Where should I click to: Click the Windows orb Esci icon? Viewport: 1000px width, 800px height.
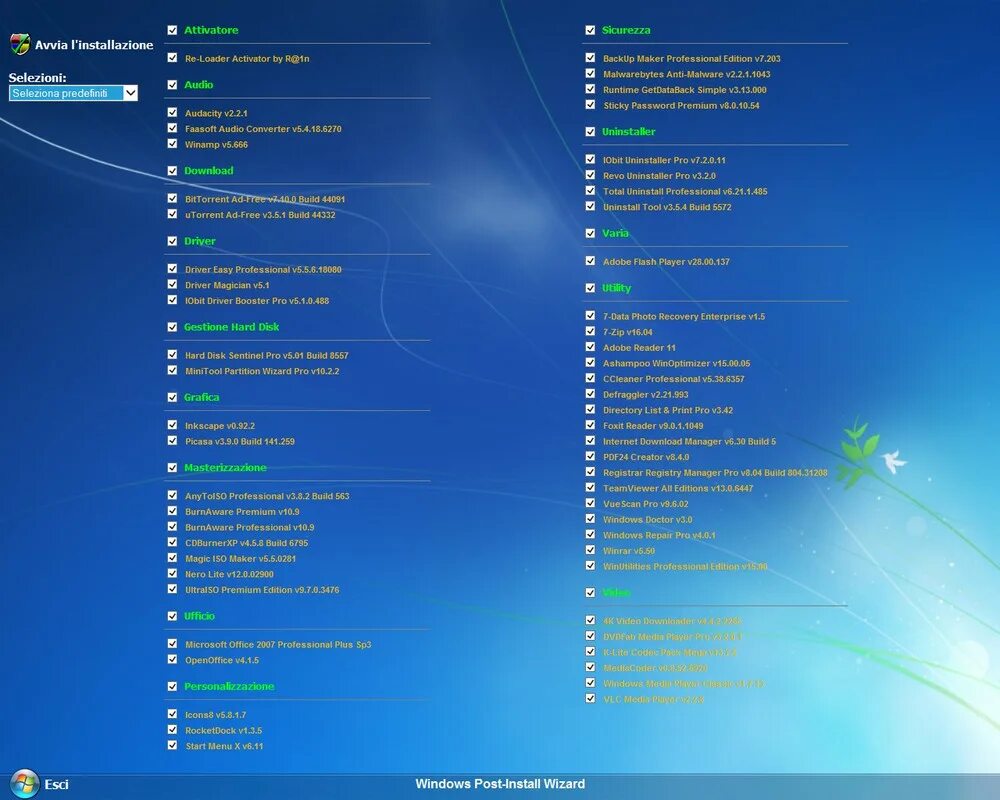[25, 784]
